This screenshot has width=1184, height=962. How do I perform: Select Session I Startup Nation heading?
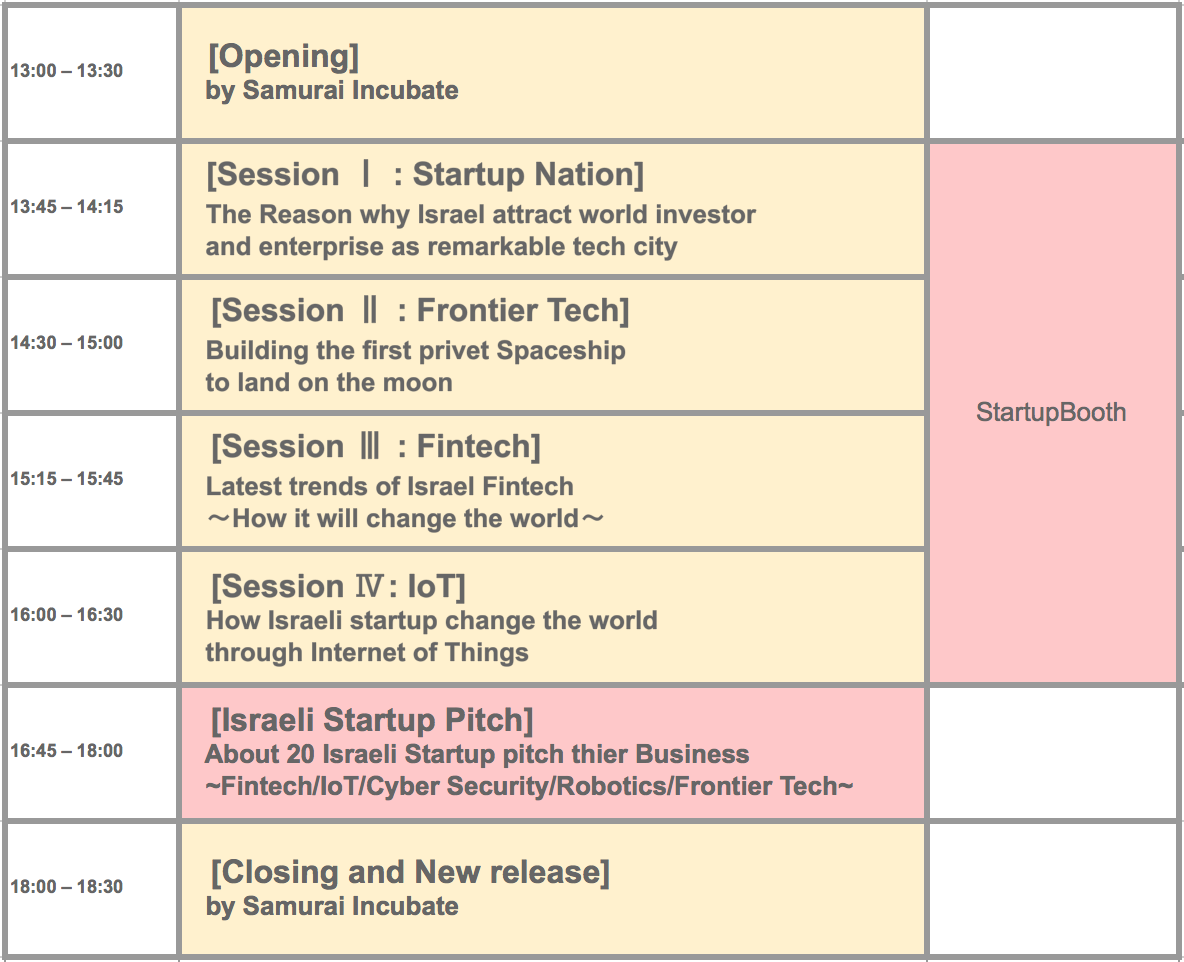click(425, 175)
